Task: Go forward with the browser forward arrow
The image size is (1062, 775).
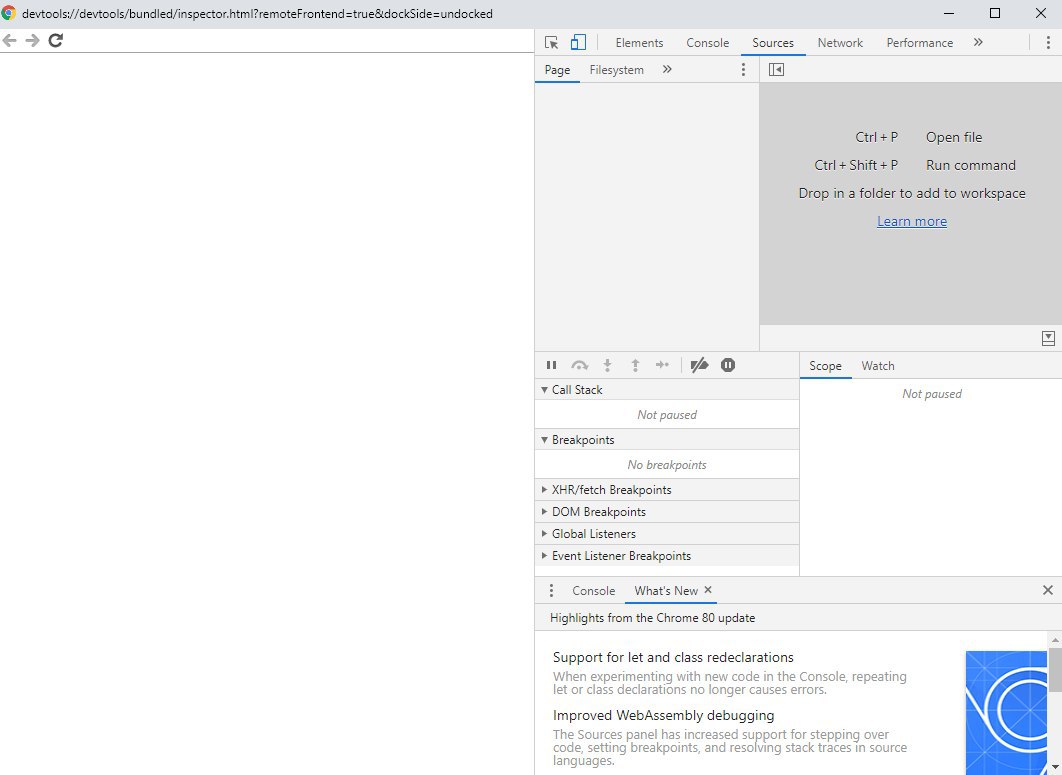Action: tap(33, 40)
